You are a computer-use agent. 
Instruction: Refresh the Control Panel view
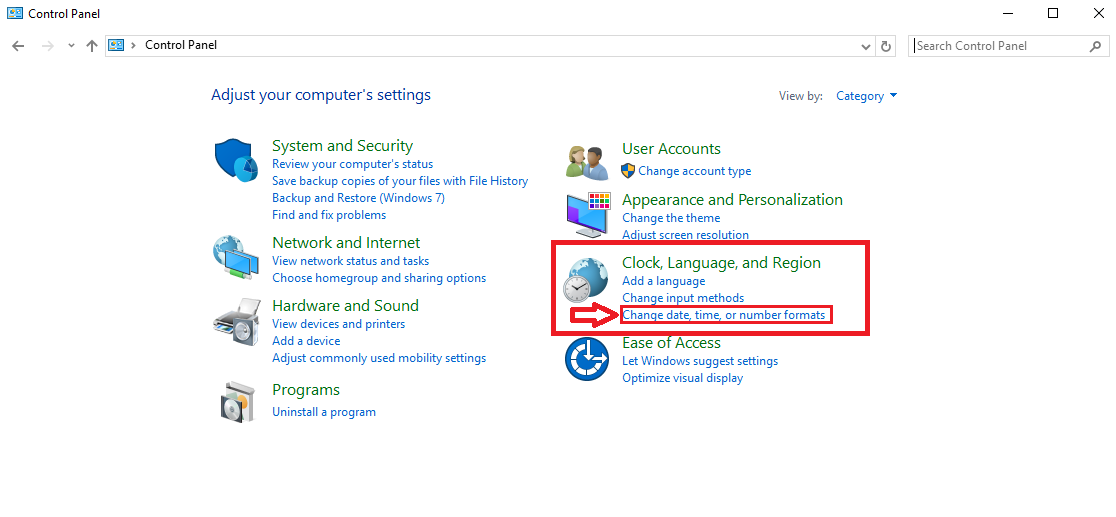point(886,46)
